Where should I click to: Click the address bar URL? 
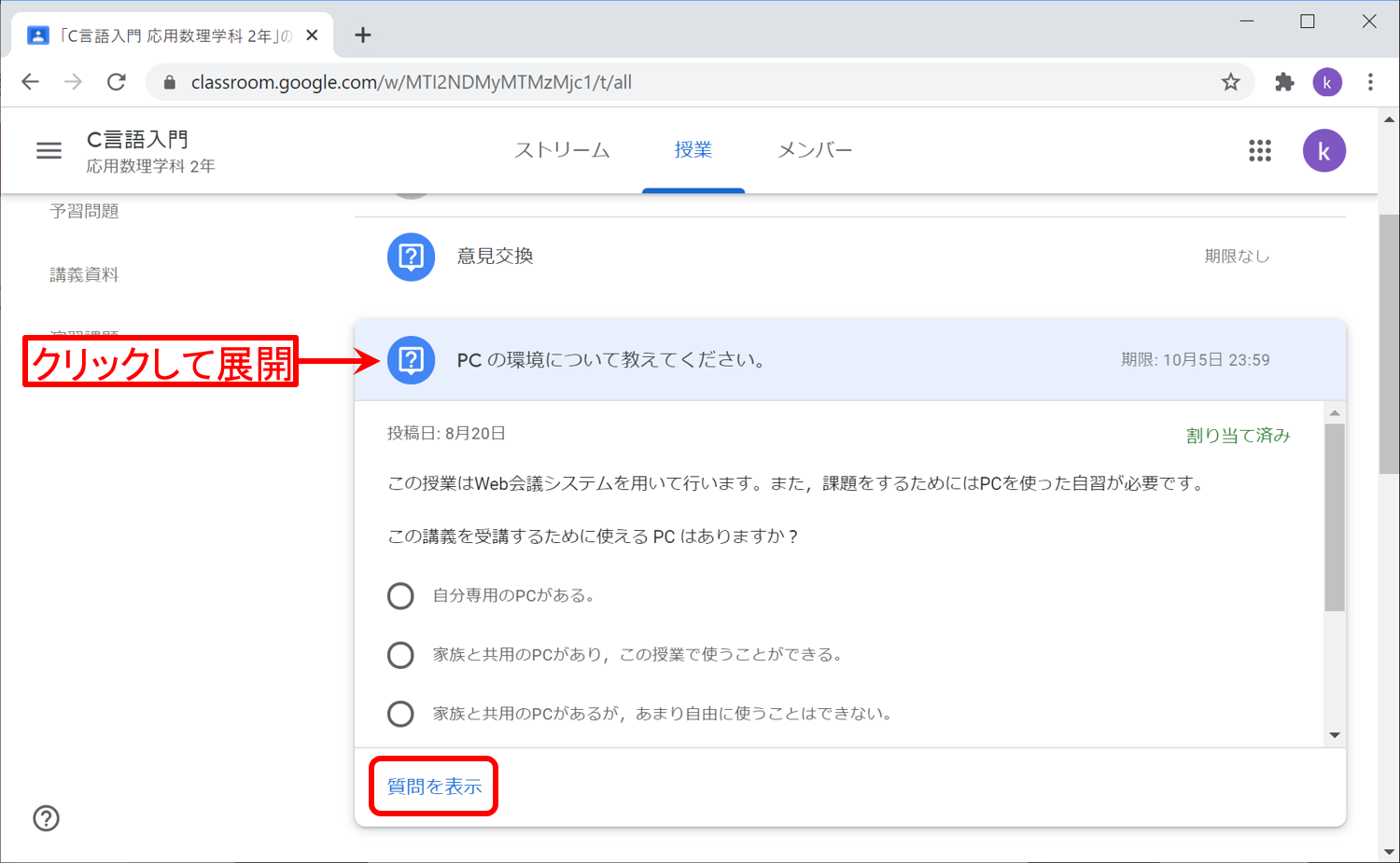coord(412,82)
